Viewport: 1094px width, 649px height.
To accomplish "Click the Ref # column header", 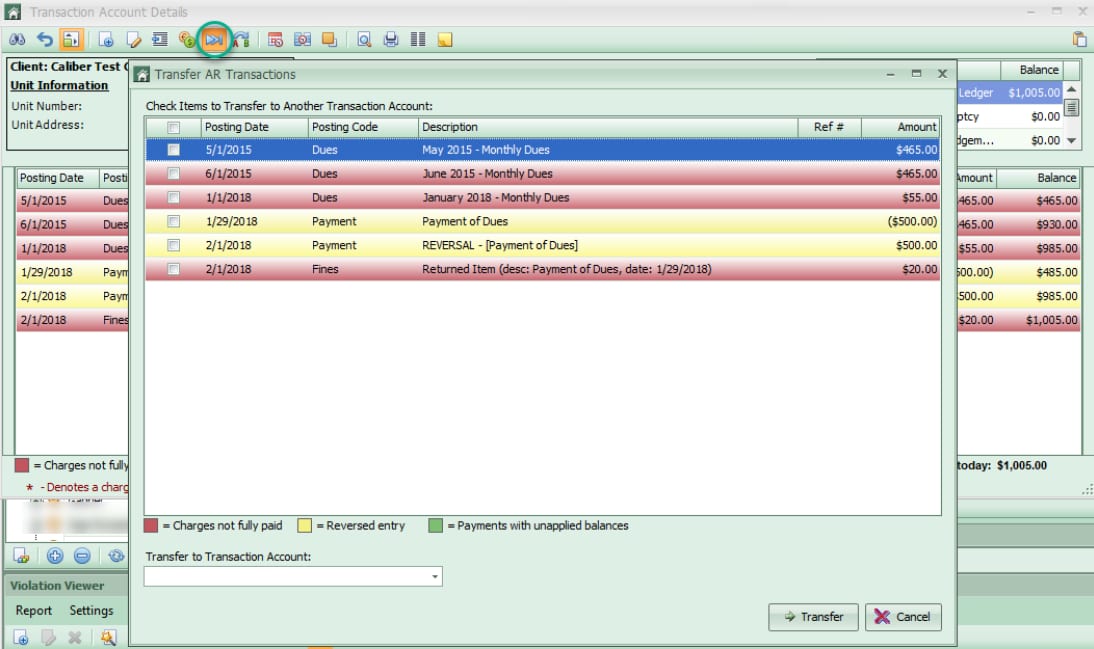I will [830, 127].
